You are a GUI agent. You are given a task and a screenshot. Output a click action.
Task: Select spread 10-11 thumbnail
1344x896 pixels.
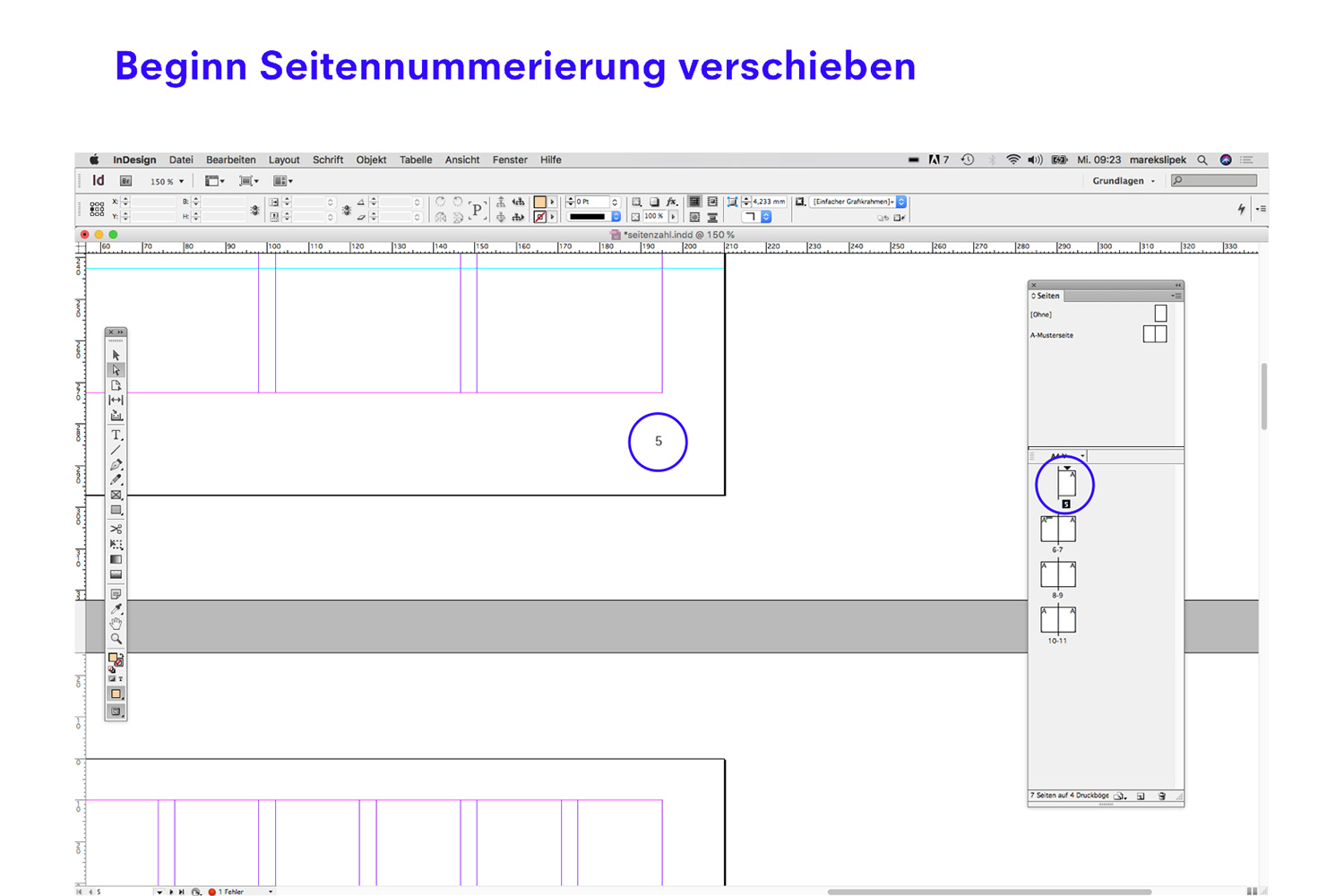[x=1058, y=620]
